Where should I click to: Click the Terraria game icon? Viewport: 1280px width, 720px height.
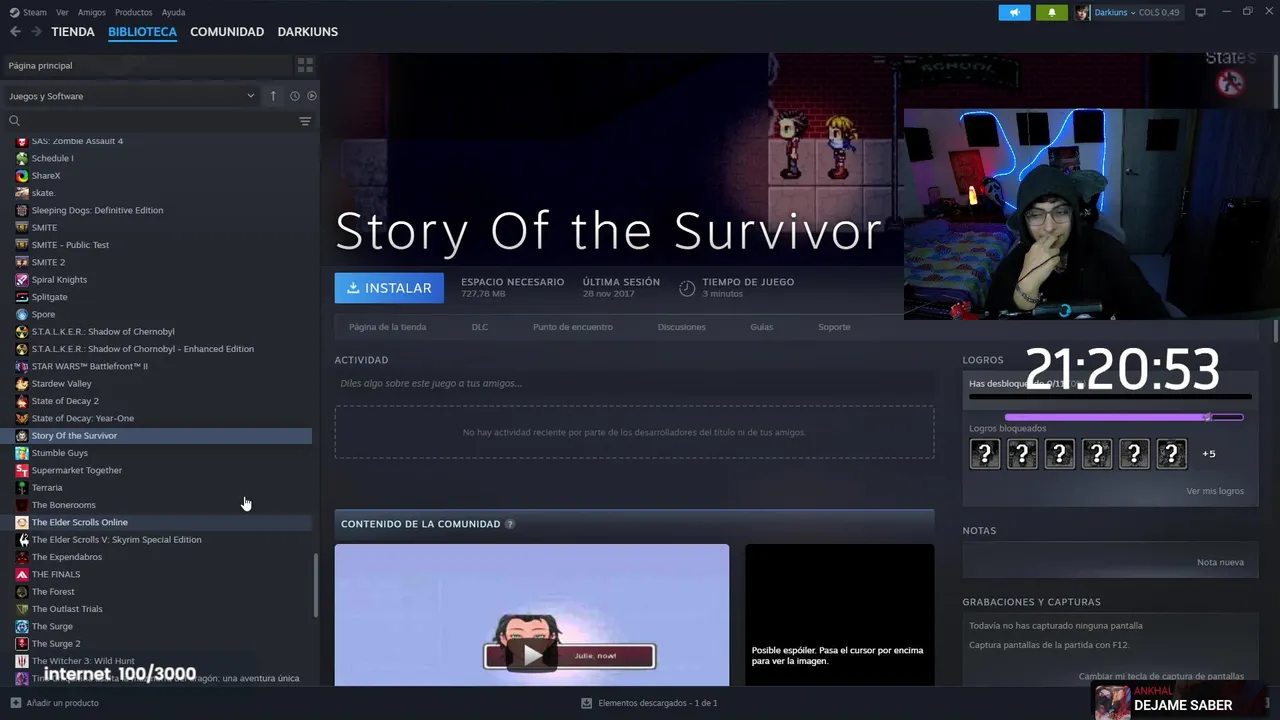22,488
